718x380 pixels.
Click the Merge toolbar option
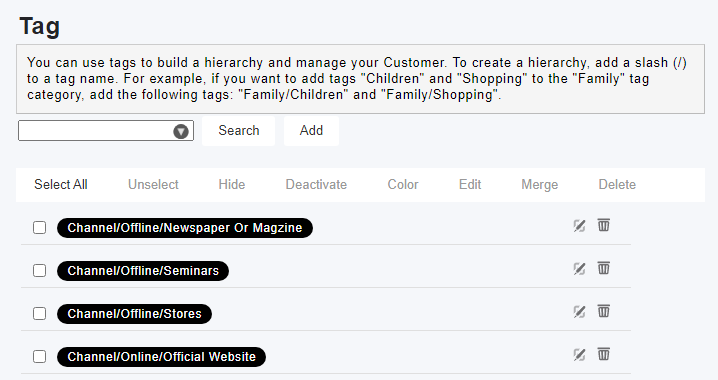coord(539,185)
